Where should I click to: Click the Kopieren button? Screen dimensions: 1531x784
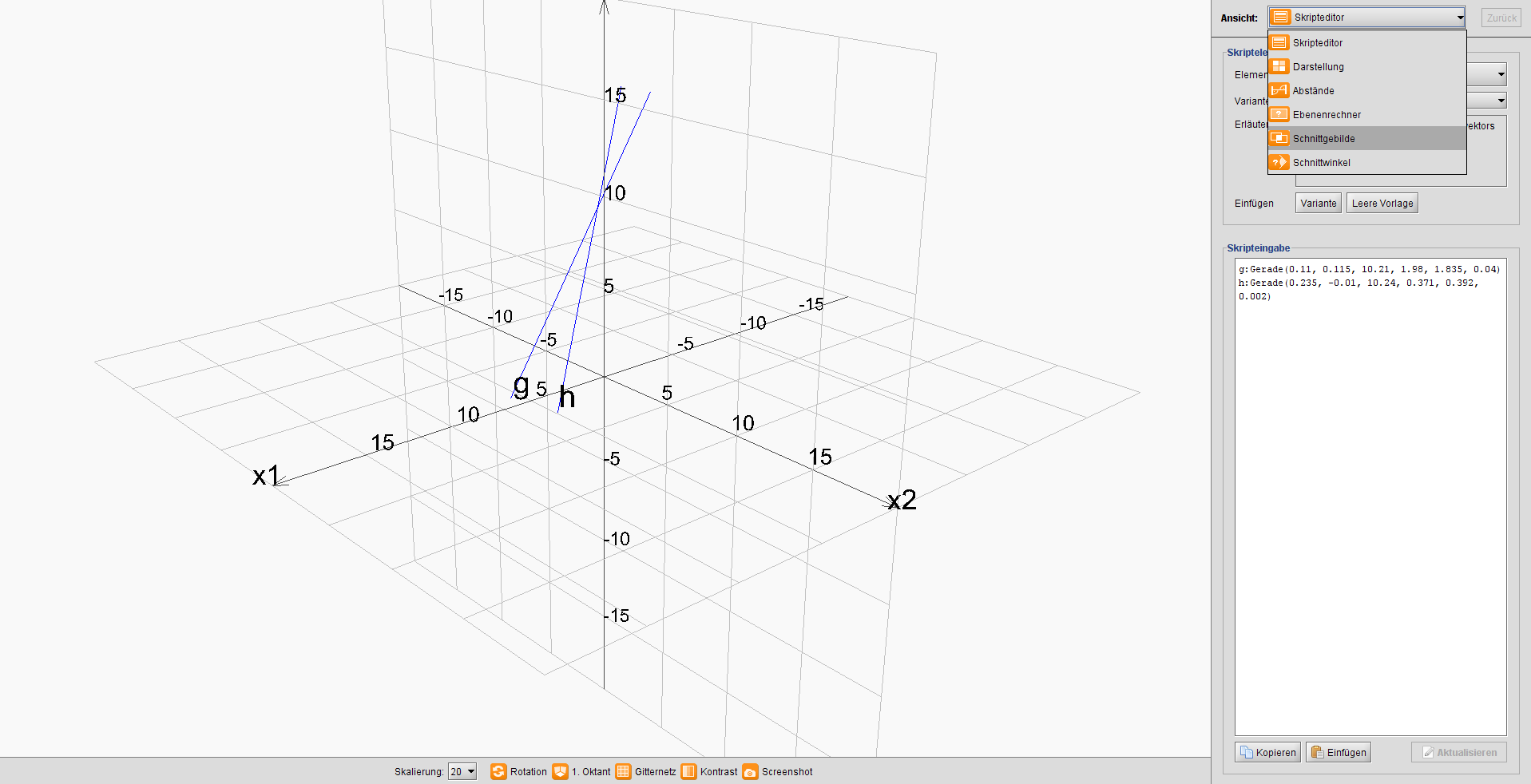click(x=1267, y=752)
